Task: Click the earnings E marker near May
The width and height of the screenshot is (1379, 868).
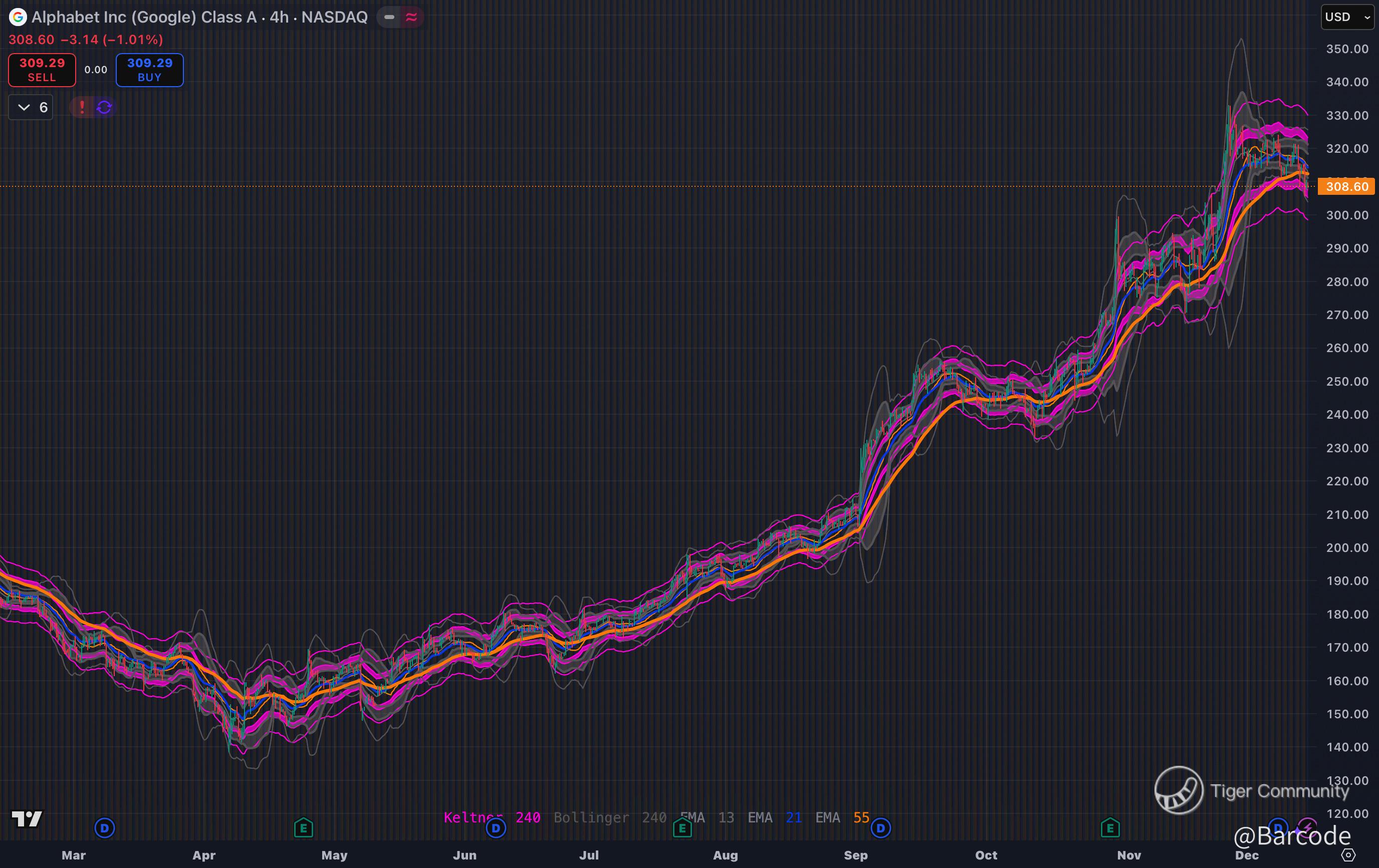Action: tap(303, 827)
